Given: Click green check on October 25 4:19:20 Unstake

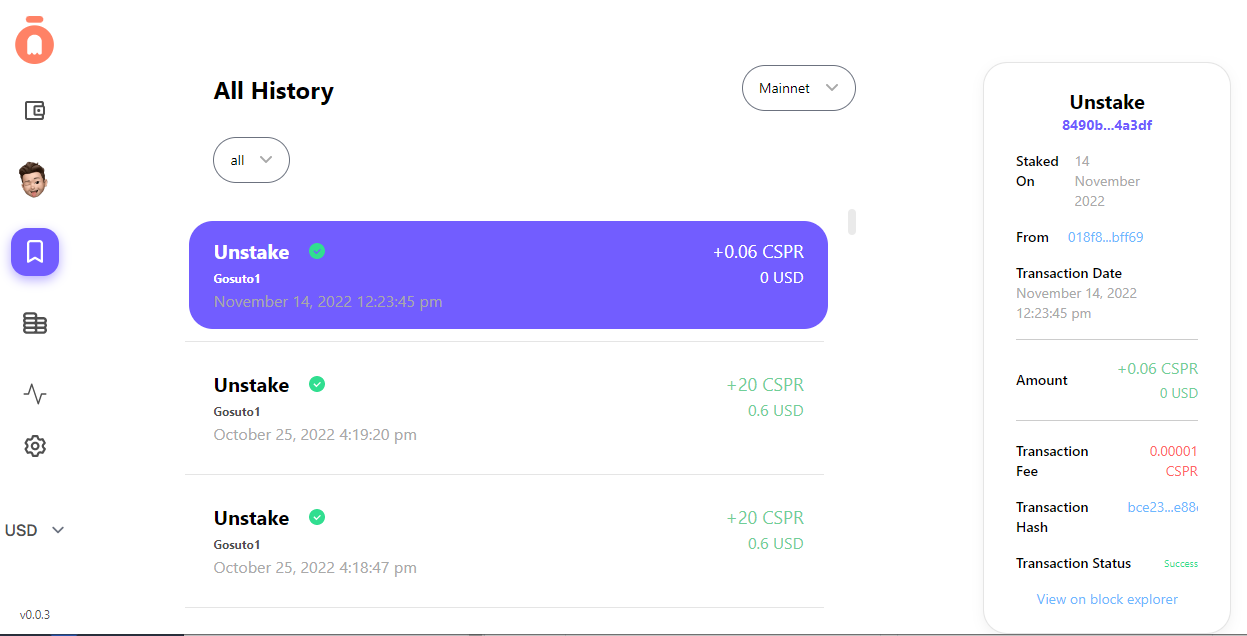Looking at the screenshot, I should pyautogui.click(x=317, y=384).
